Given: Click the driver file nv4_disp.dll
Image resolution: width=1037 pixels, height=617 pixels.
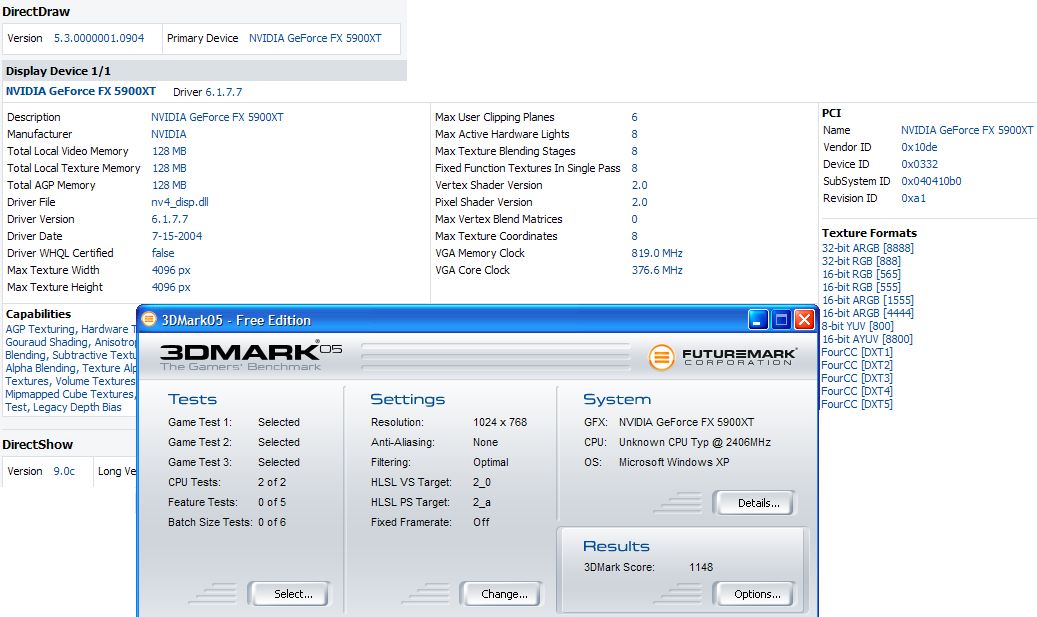Looking at the screenshot, I should (180, 202).
